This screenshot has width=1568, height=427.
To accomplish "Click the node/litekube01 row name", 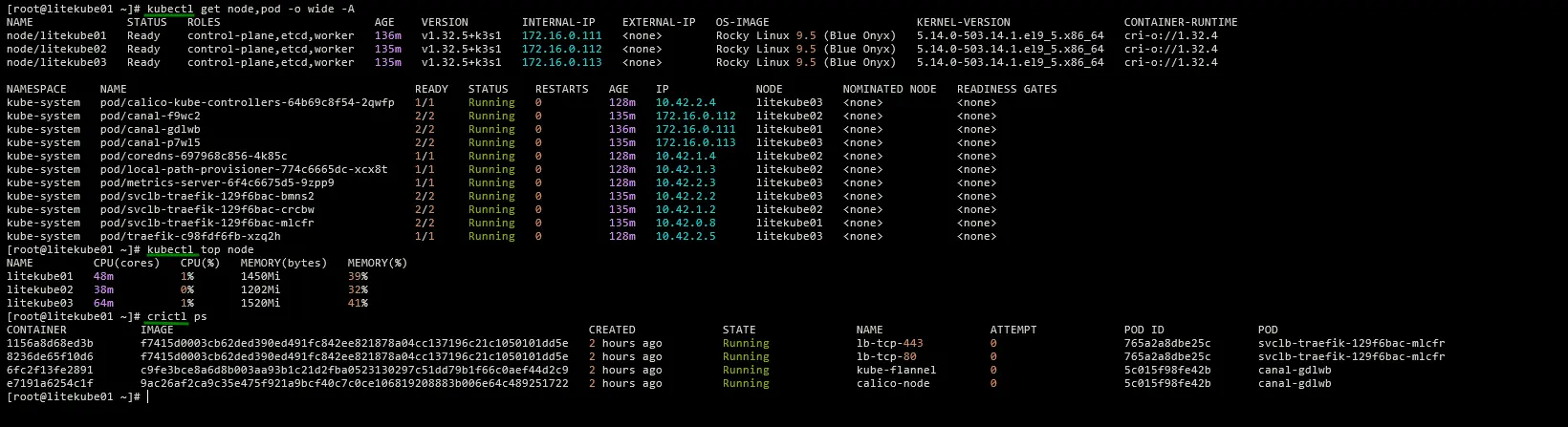I will (x=56, y=35).
